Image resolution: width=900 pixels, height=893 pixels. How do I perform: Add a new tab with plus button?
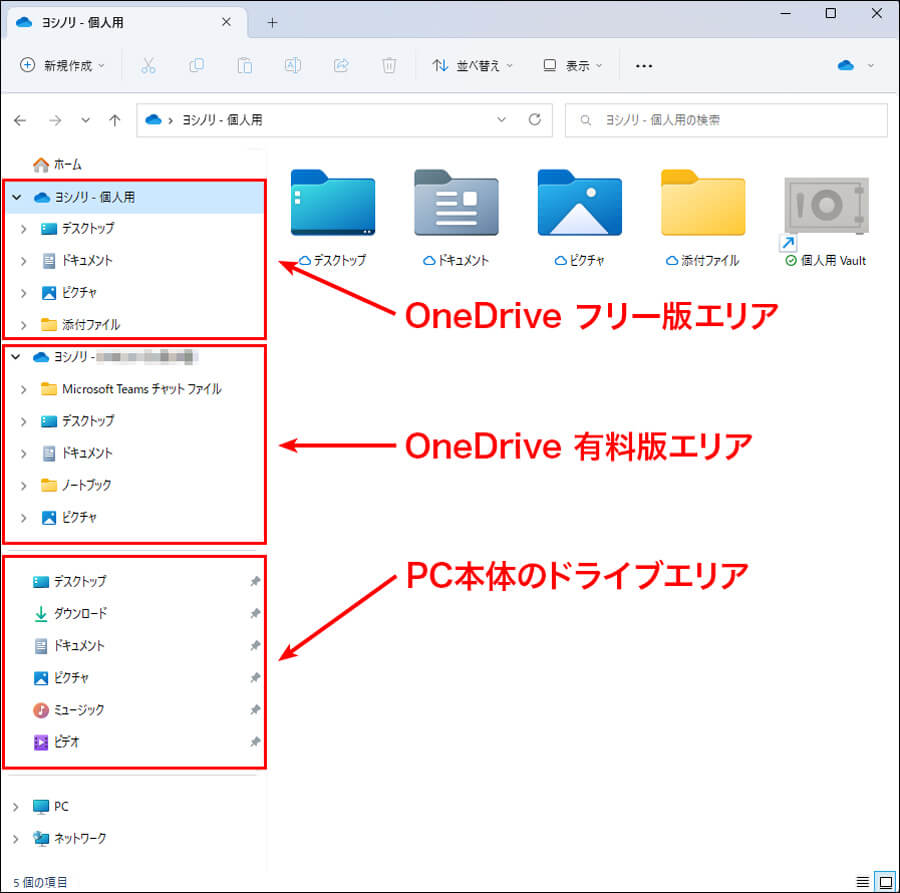[x=273, y=23]
